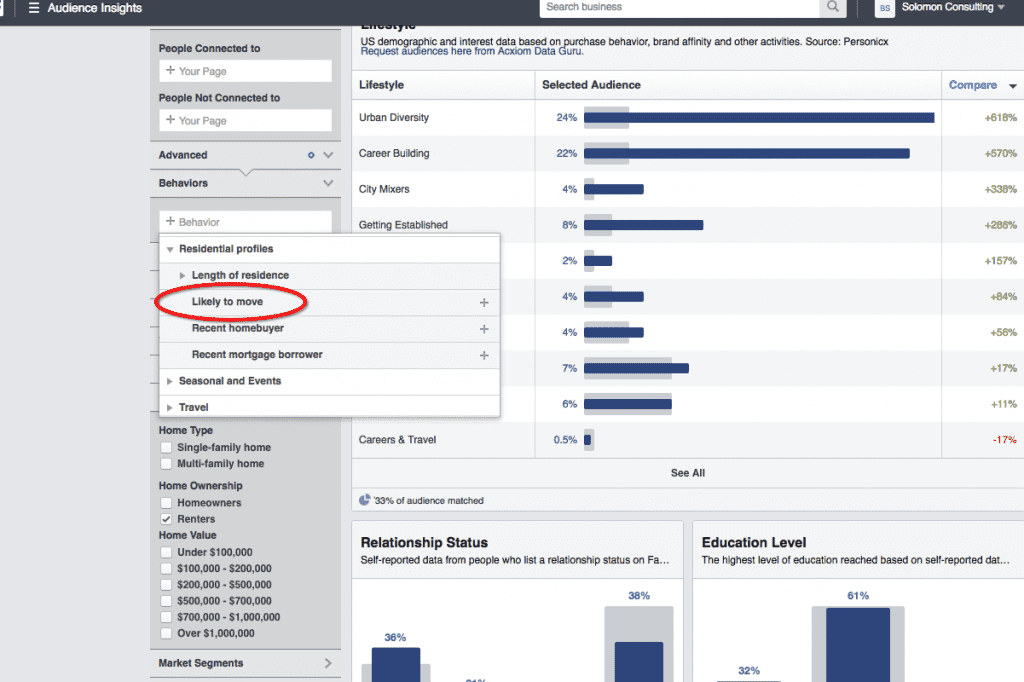Image resolution: width=1024 pixels, height=682 pixels.
Task: Expand the Length of residence category
Action: pyautogui.click(x=182, y=276)
